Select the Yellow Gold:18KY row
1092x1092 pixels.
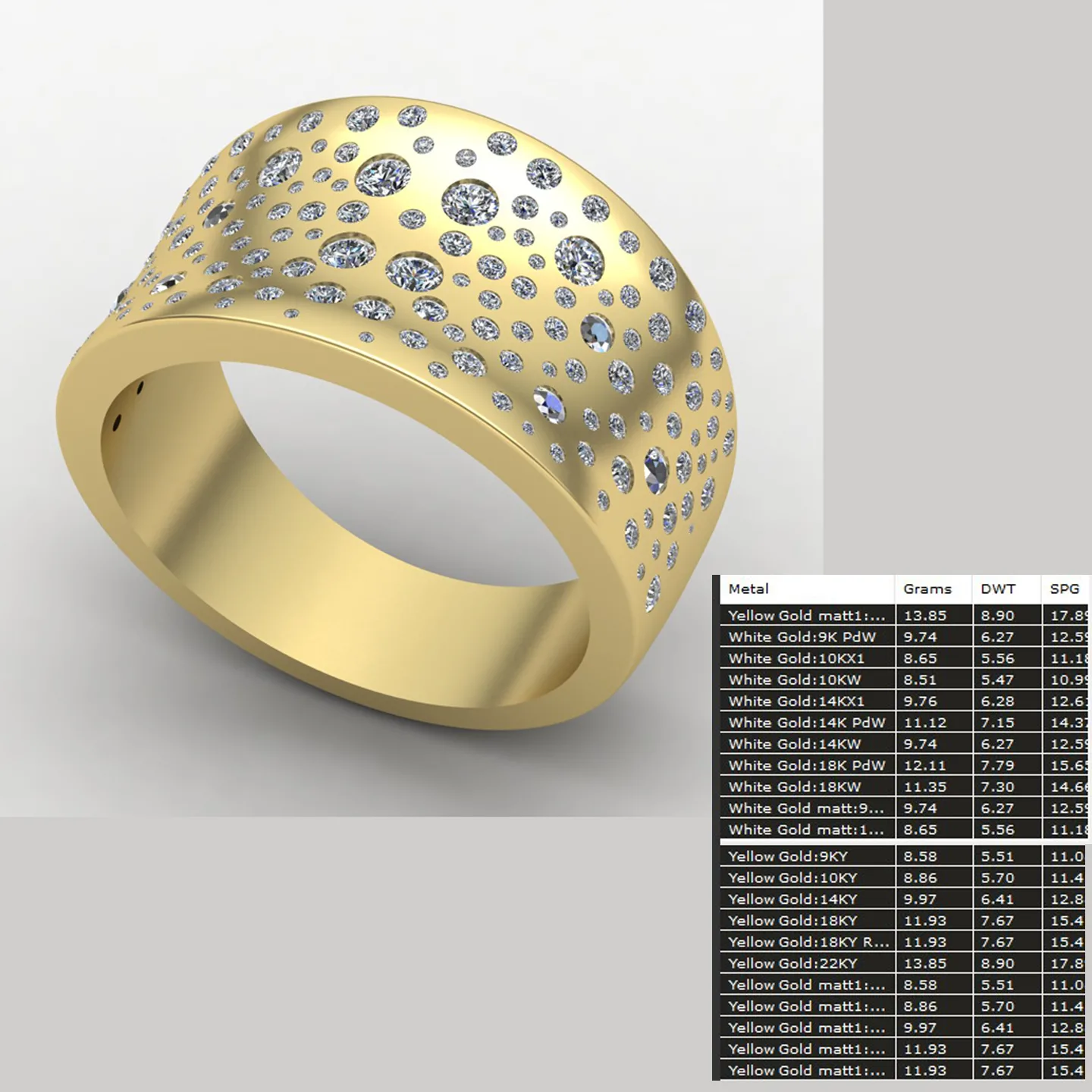905,921
